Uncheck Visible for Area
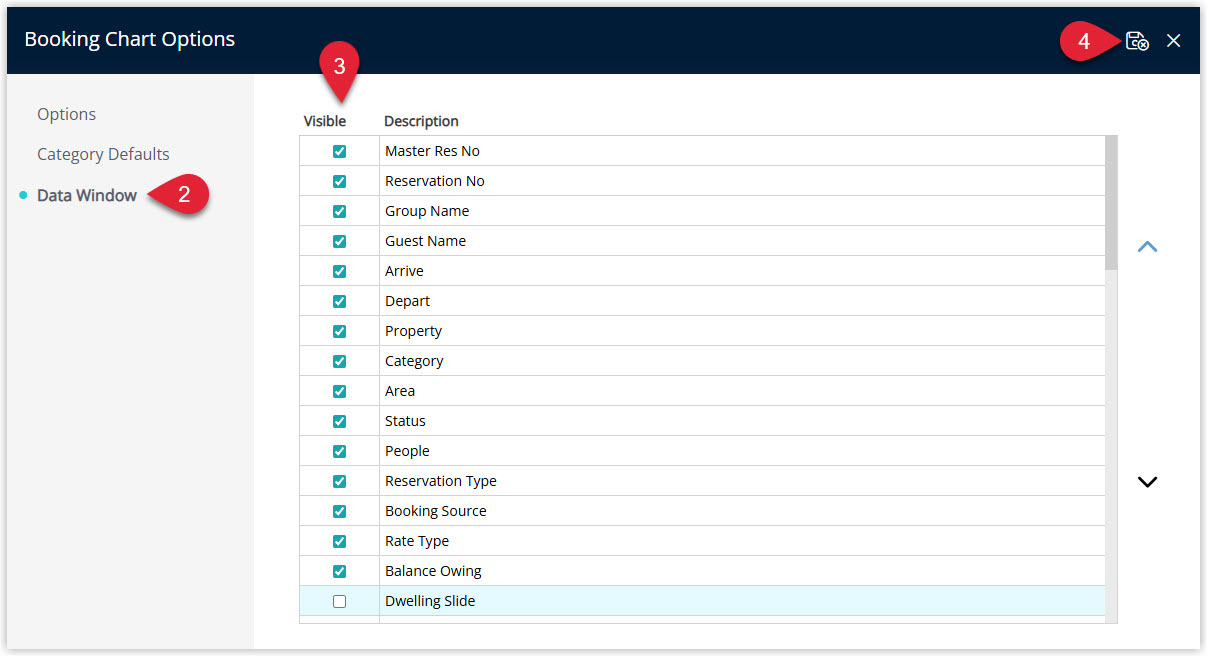 click(x=339, y=391)
